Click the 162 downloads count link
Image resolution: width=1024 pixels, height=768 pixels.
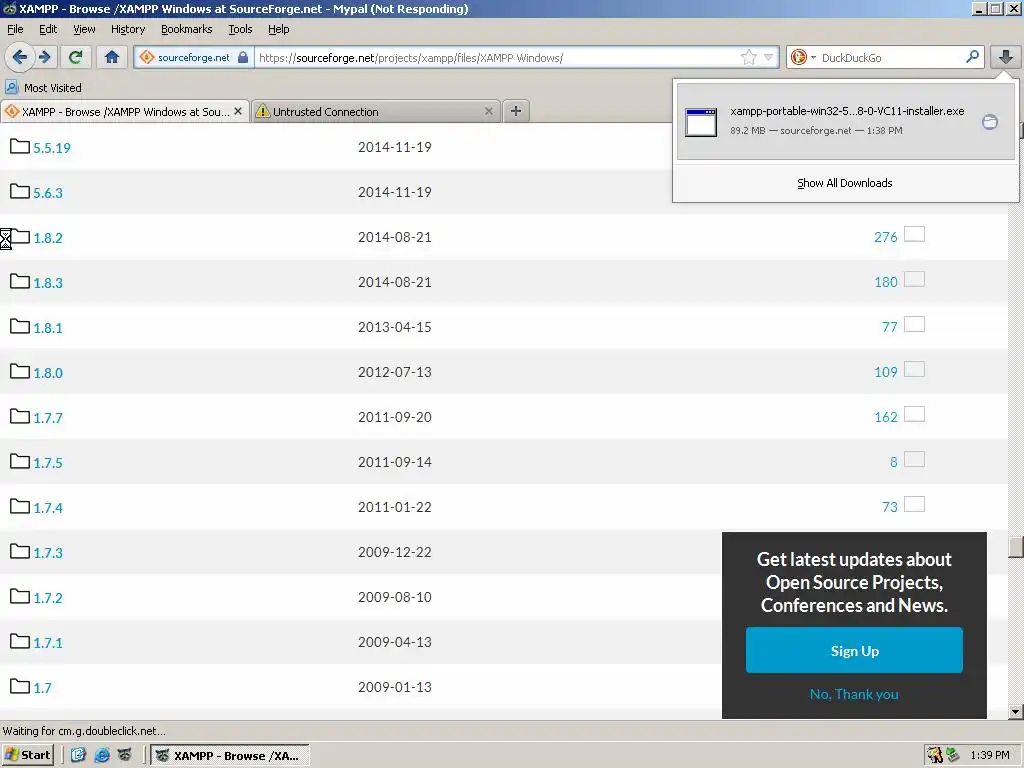click(886, 417)
